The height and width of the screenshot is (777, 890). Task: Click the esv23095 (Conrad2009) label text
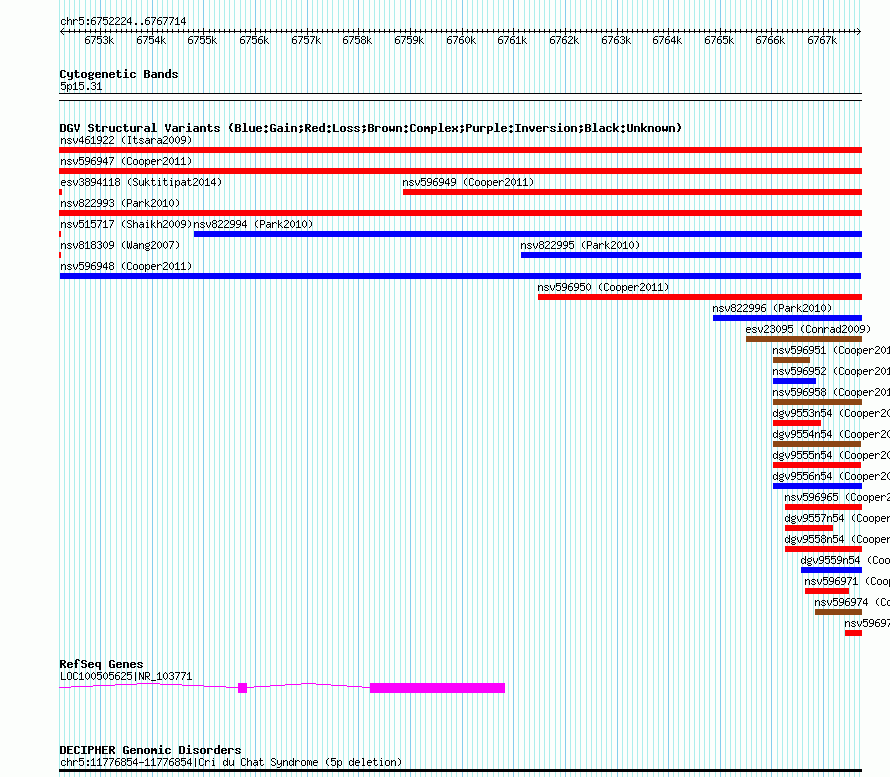click(x=808, y=329)
